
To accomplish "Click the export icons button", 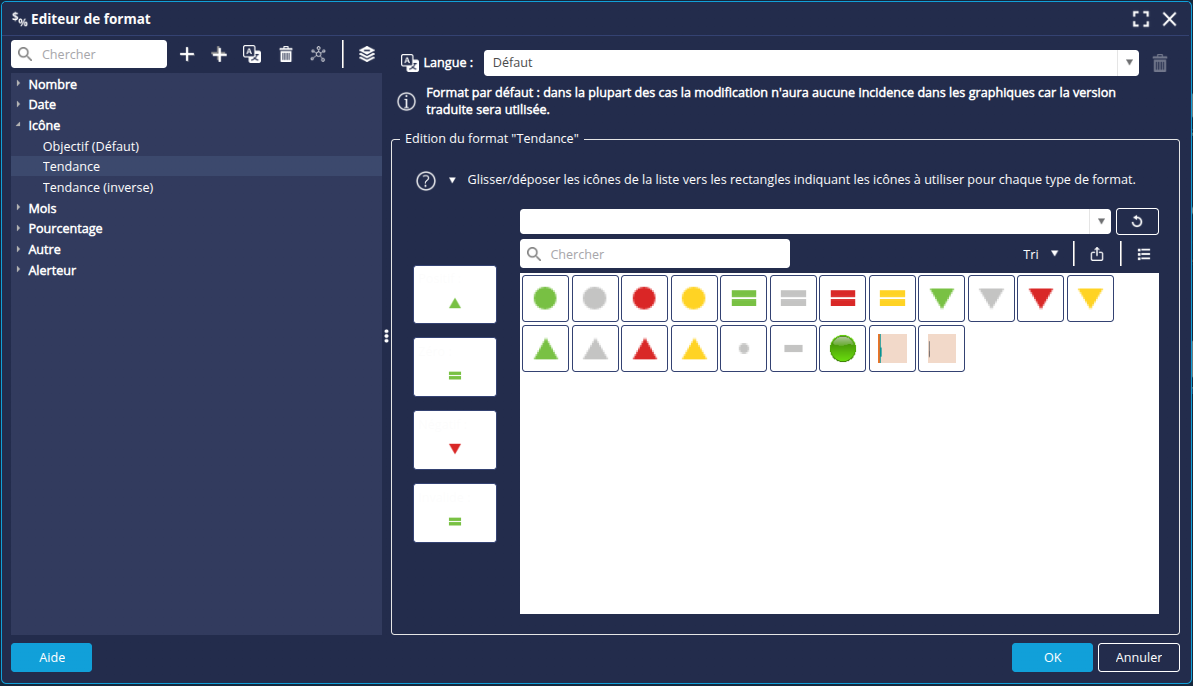I will point(1097,254).
